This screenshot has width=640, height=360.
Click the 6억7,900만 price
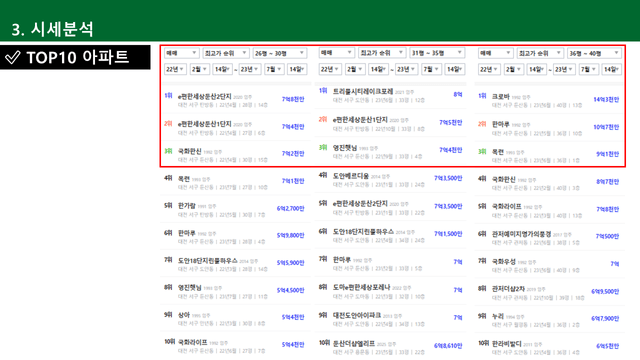point(605,318)
